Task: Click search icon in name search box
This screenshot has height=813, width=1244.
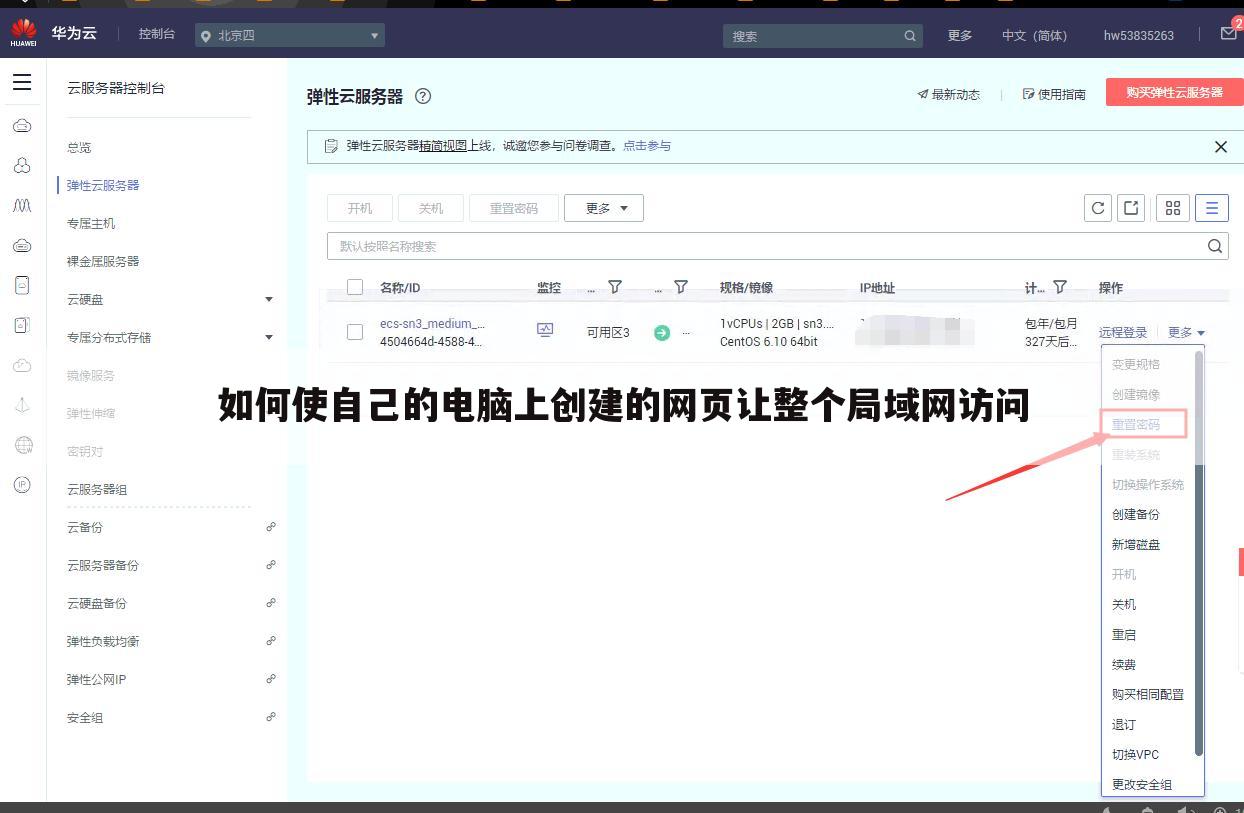Action: pos(1215,246)
